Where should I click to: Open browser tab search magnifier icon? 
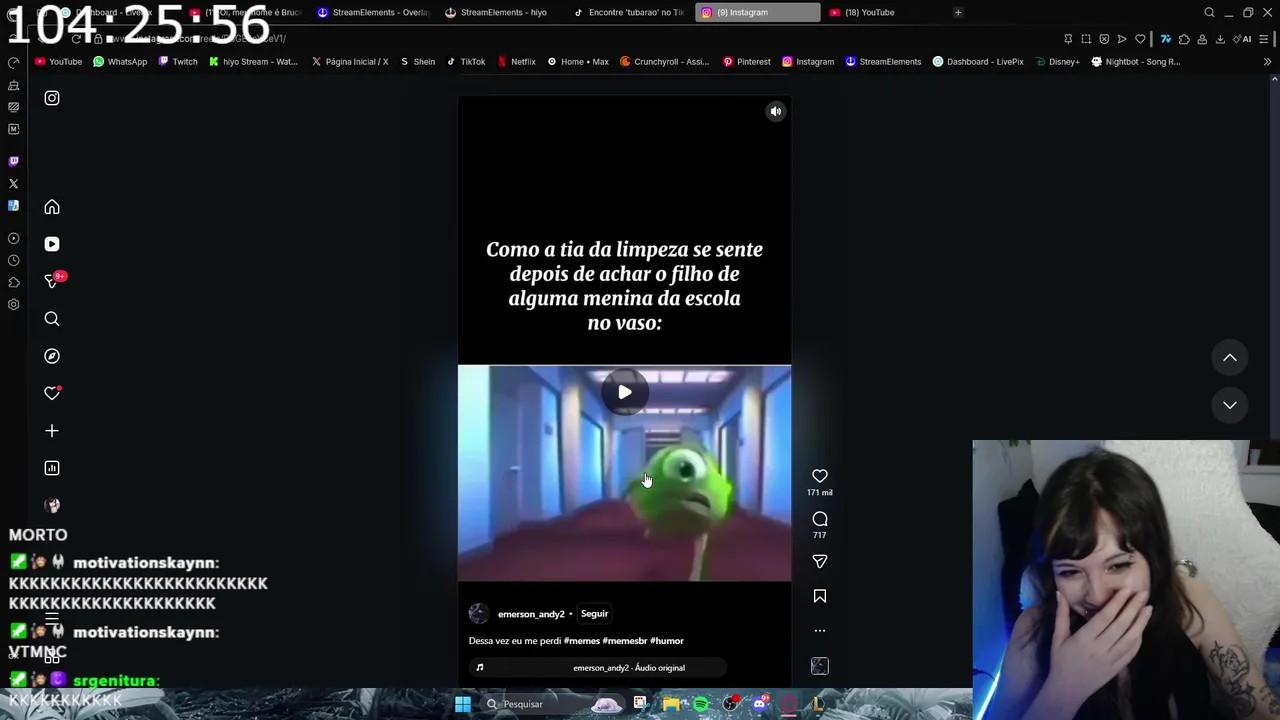pyautogui.click(x=1209, y=12)
